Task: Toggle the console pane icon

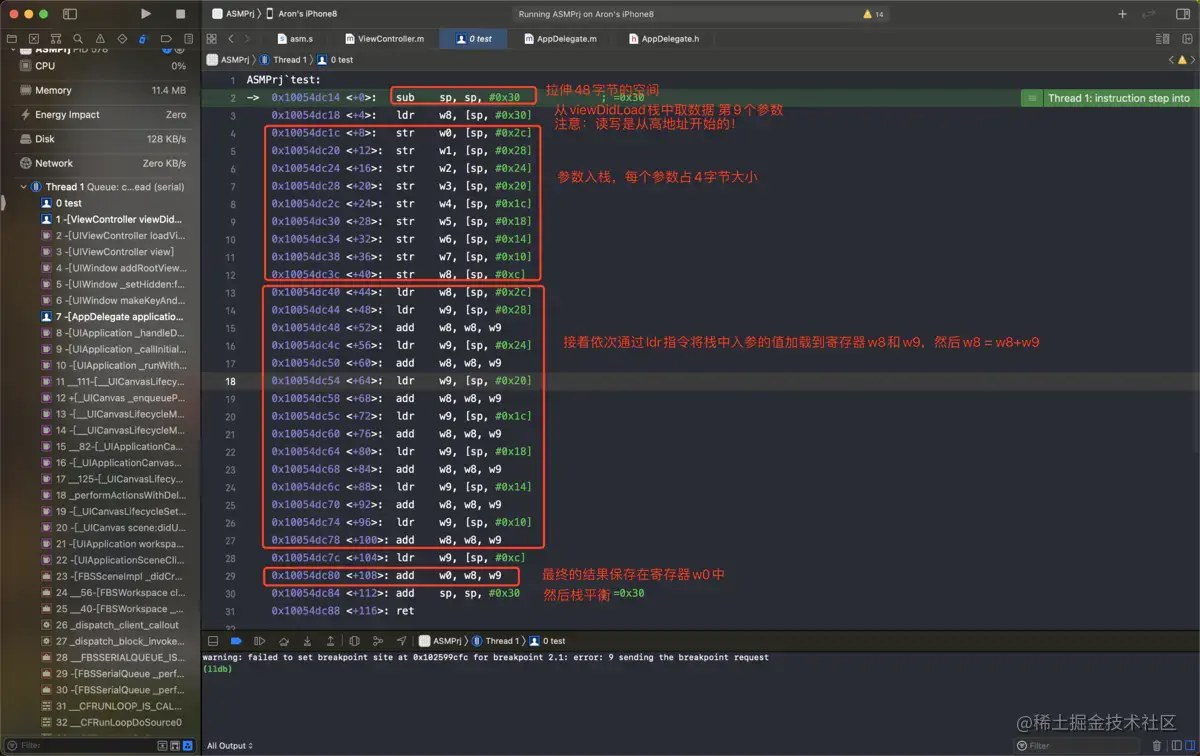Action: [1188, 746]
